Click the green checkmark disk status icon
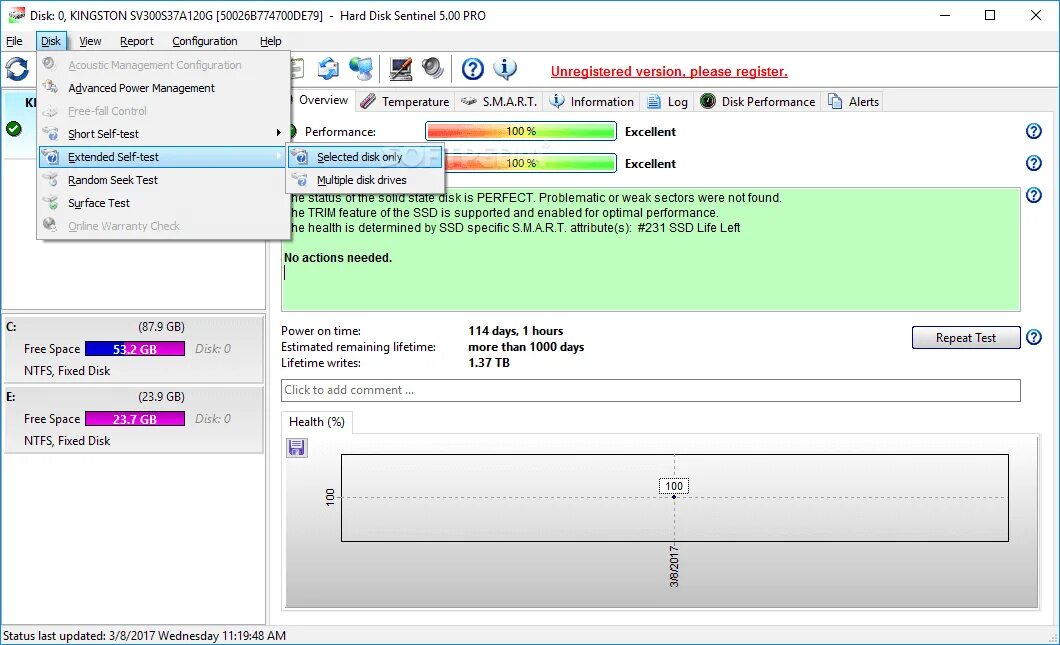This screenshot has height=645, width=1060. tap(14, 128)
